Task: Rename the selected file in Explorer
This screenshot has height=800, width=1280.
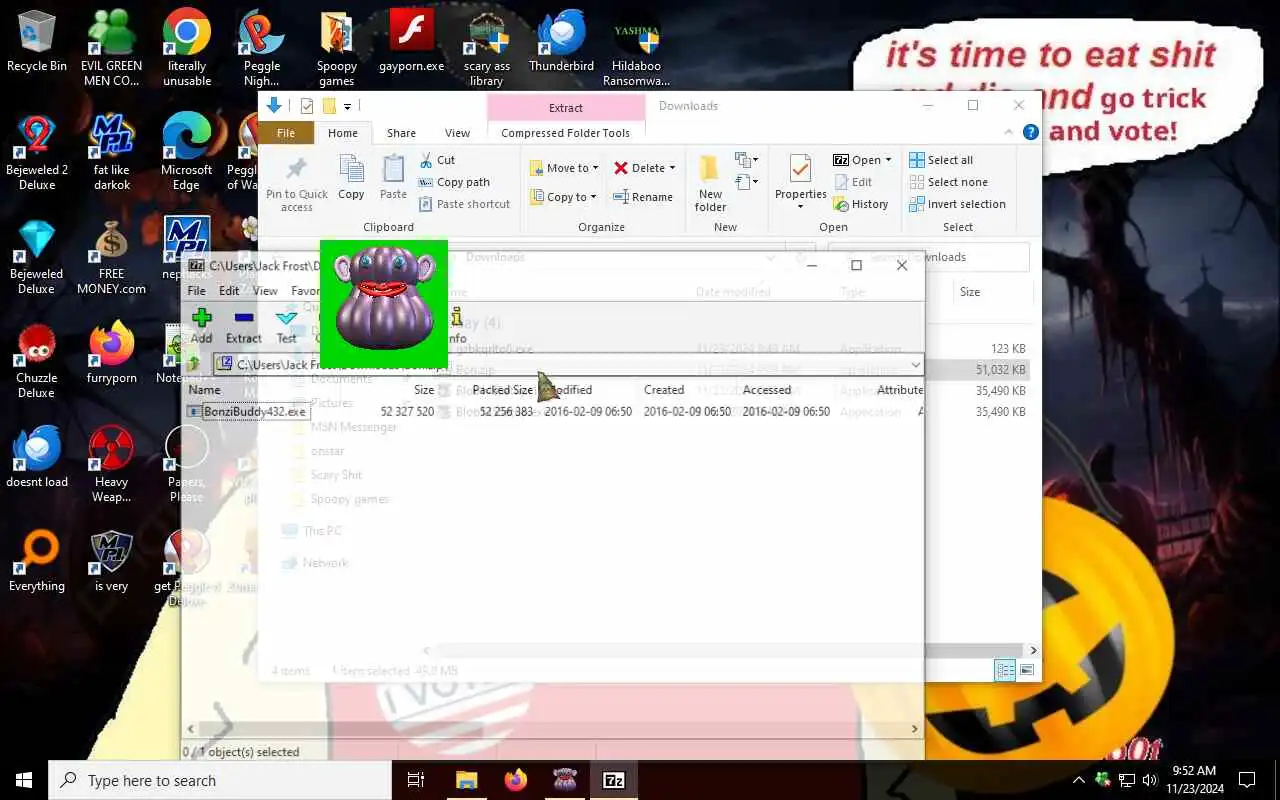Action: 643,197
